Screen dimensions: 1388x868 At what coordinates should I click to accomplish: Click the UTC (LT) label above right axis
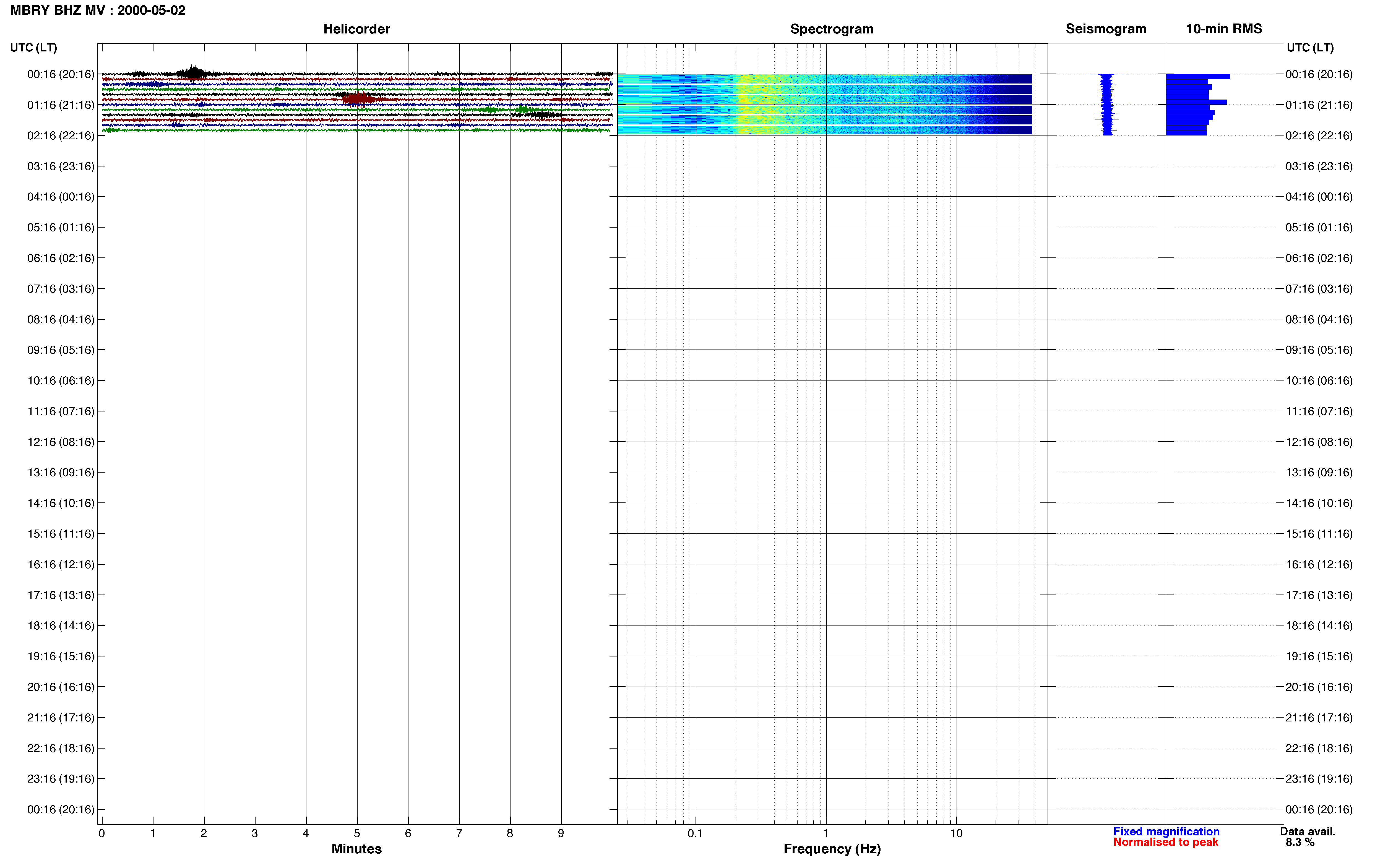click(x=1310, y=48)
